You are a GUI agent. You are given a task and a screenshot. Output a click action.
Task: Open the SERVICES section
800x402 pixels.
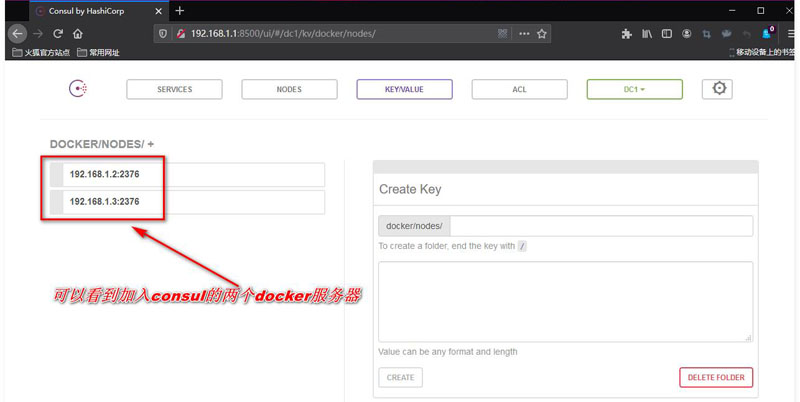point(174,89)
